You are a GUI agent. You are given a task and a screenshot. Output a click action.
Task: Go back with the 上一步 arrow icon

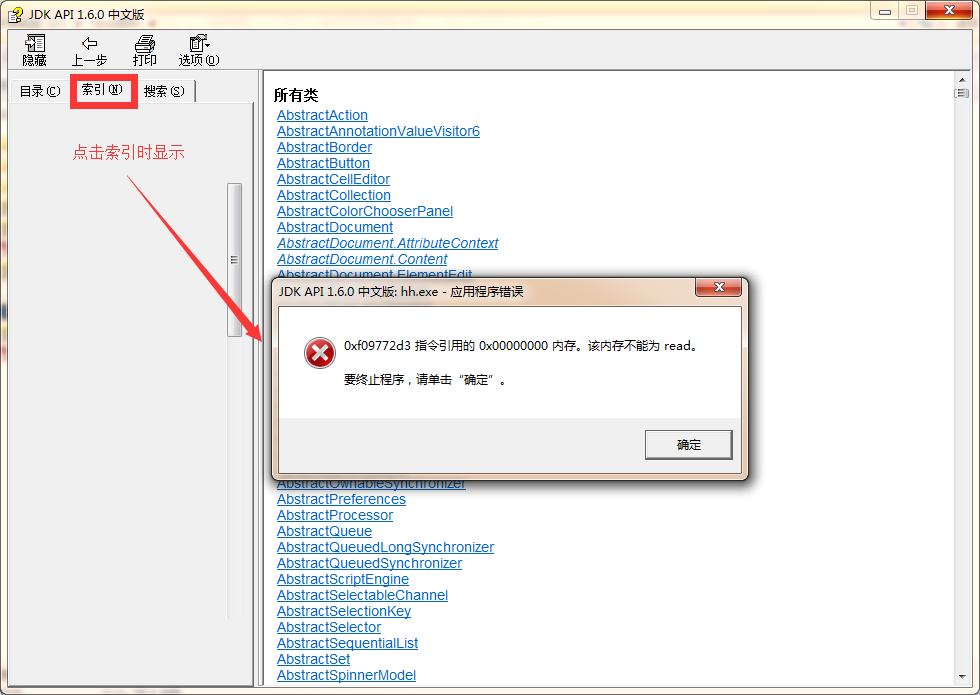click(89, 43)
